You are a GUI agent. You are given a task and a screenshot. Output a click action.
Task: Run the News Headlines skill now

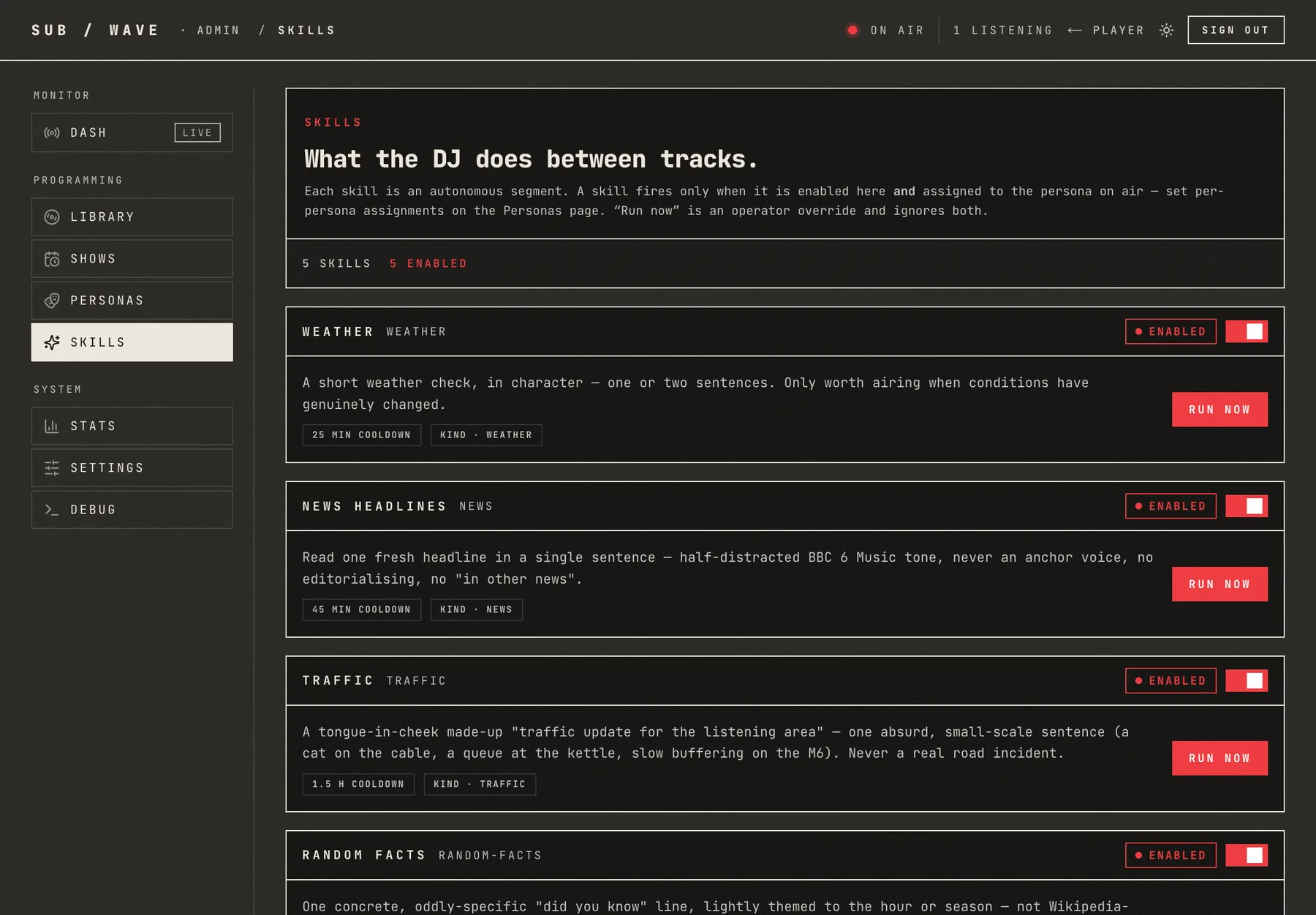[x=1219, y=584]
